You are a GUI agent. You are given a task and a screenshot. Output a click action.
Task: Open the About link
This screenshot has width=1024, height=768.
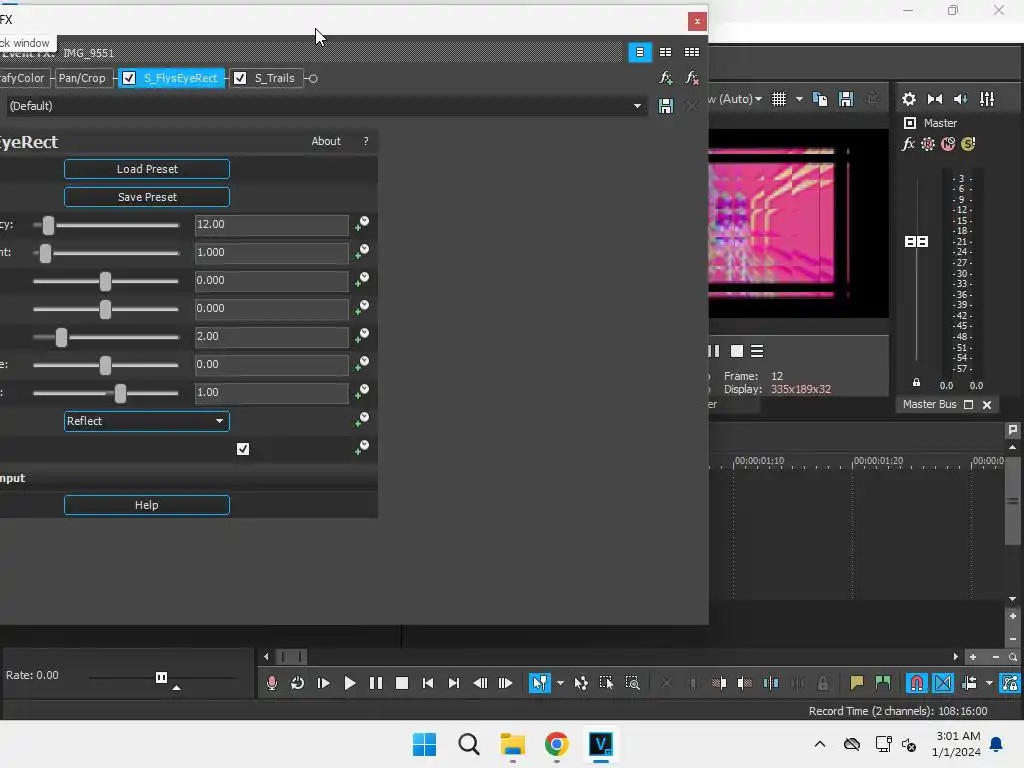click(326, 141)
